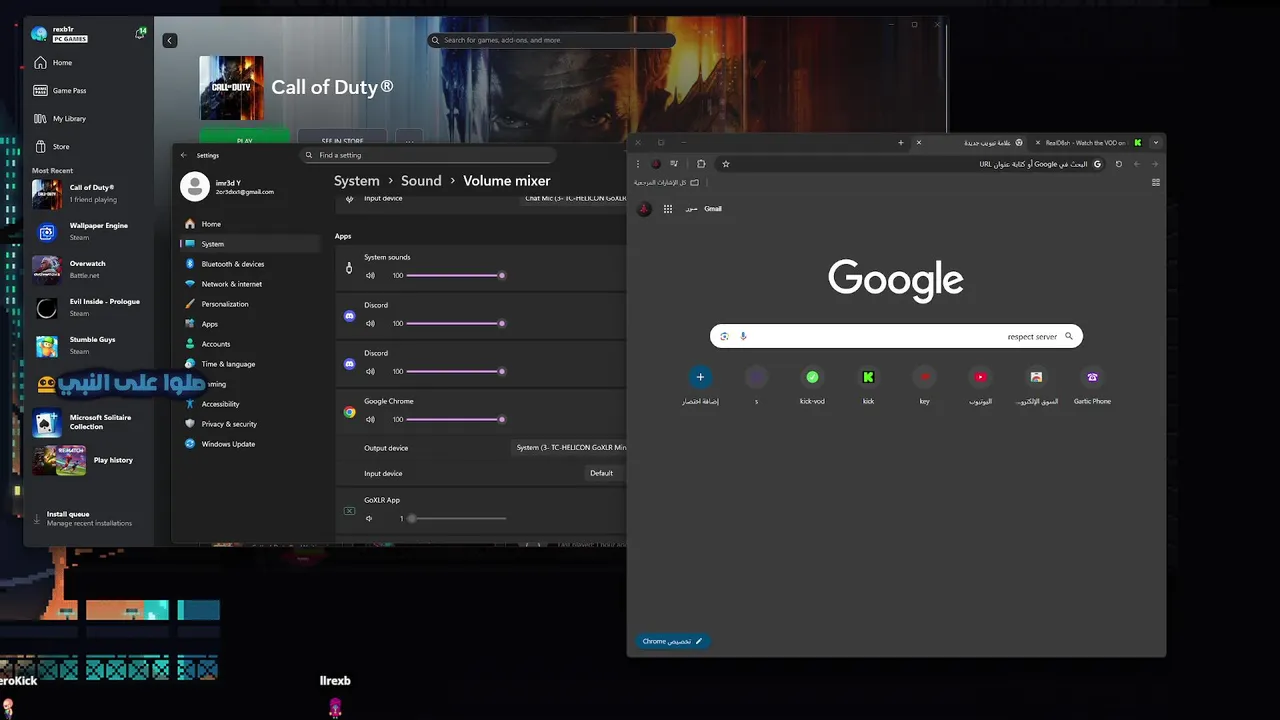
Task: Open the rexb1r Xbox profile avatar
Action: [x=39, y=34]
